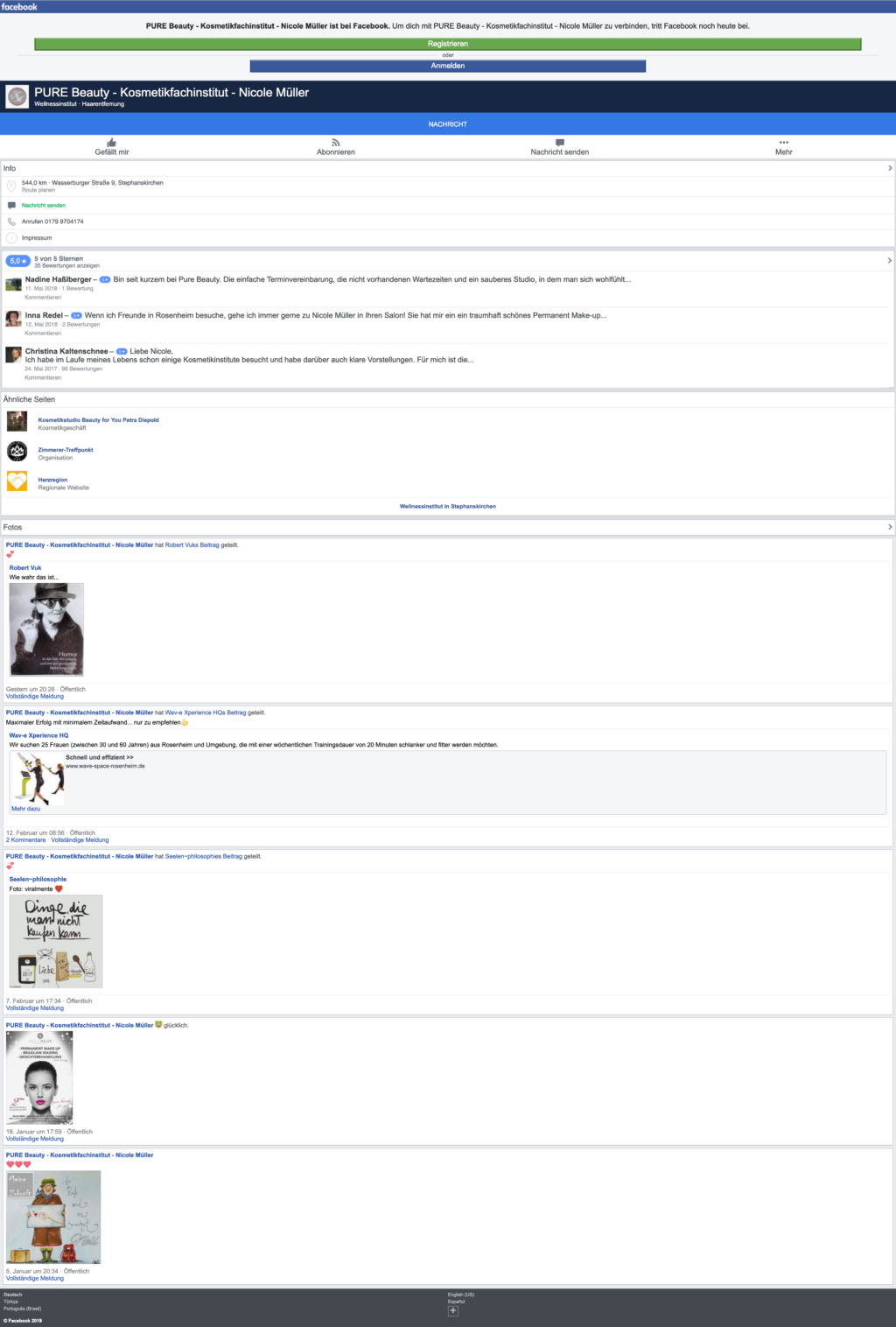This screenshot has height=1327, width=896.
Task: Open Kosmetikstudio Beauty for You Petra Diepold
Action: (x=98, y=420)
